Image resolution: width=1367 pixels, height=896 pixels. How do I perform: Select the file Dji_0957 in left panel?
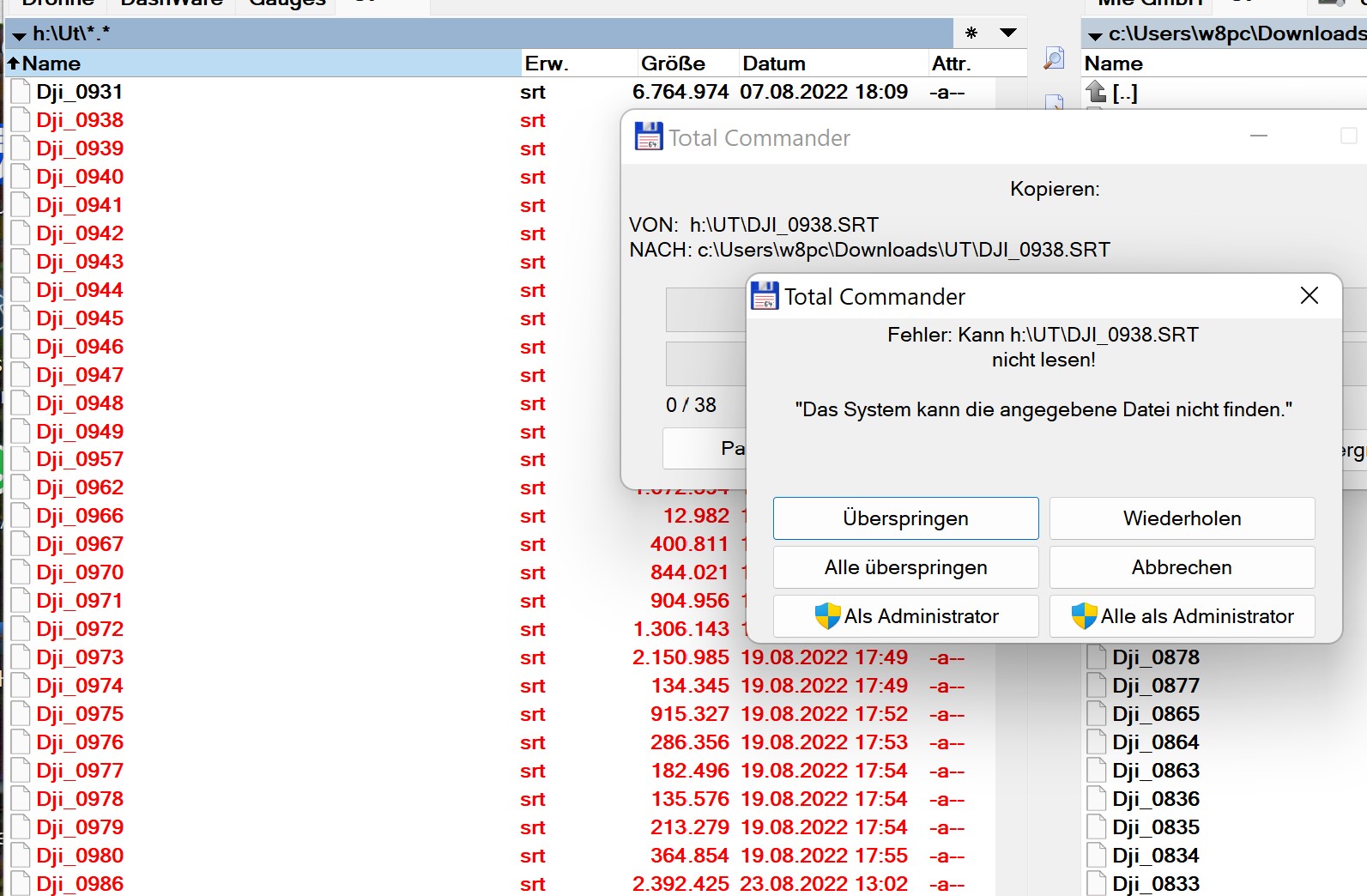80,459
